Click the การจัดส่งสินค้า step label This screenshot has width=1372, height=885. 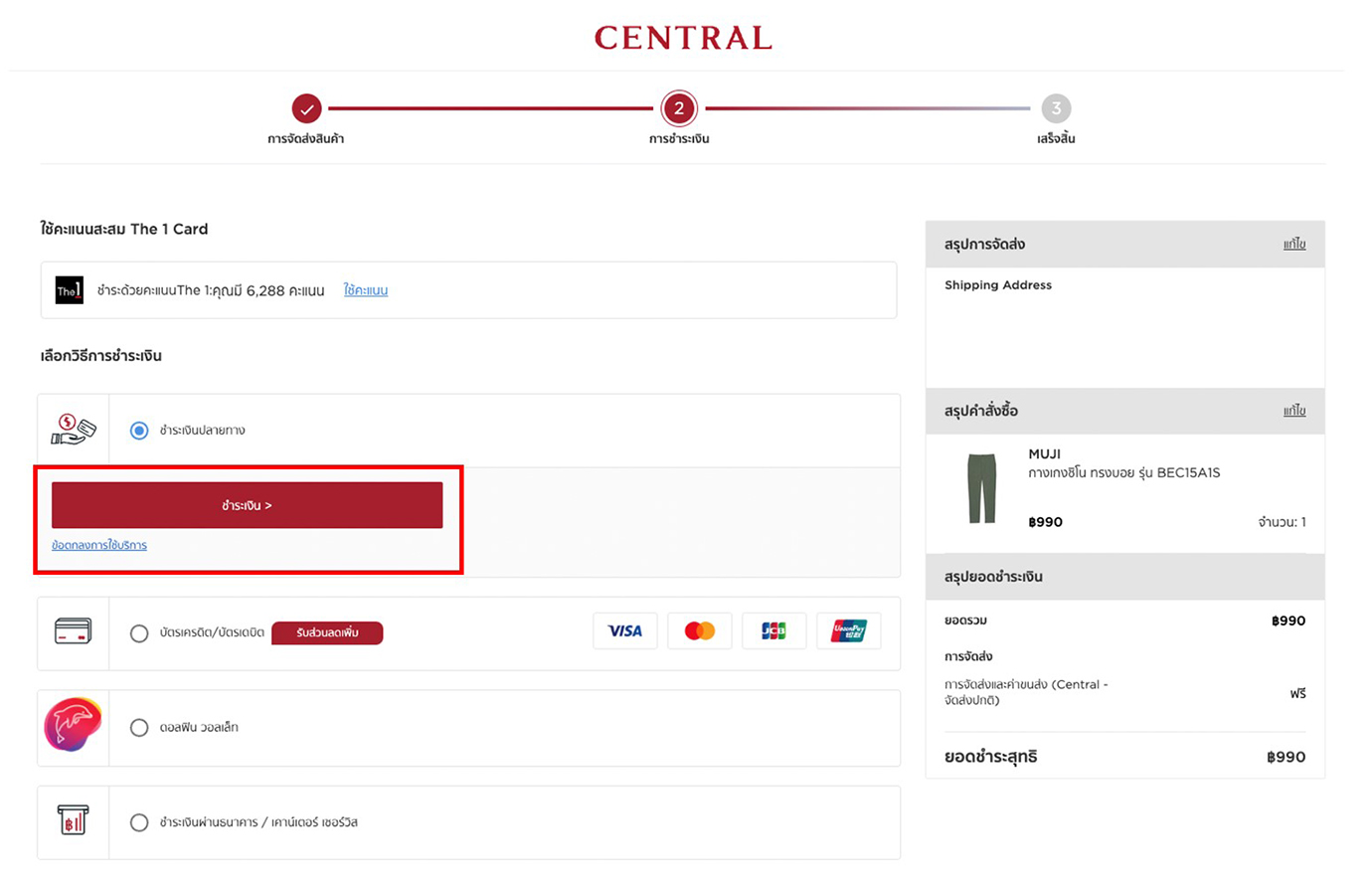[x=306, y=139]
